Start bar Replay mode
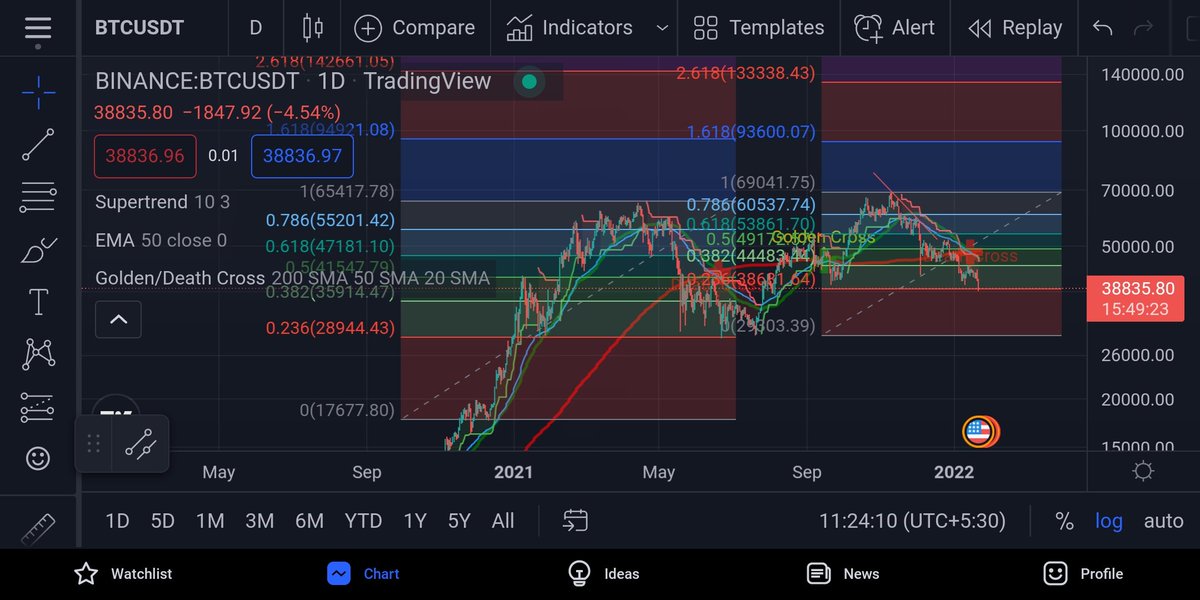This screenshot has height=600, width=1200. click(1015, 28)
